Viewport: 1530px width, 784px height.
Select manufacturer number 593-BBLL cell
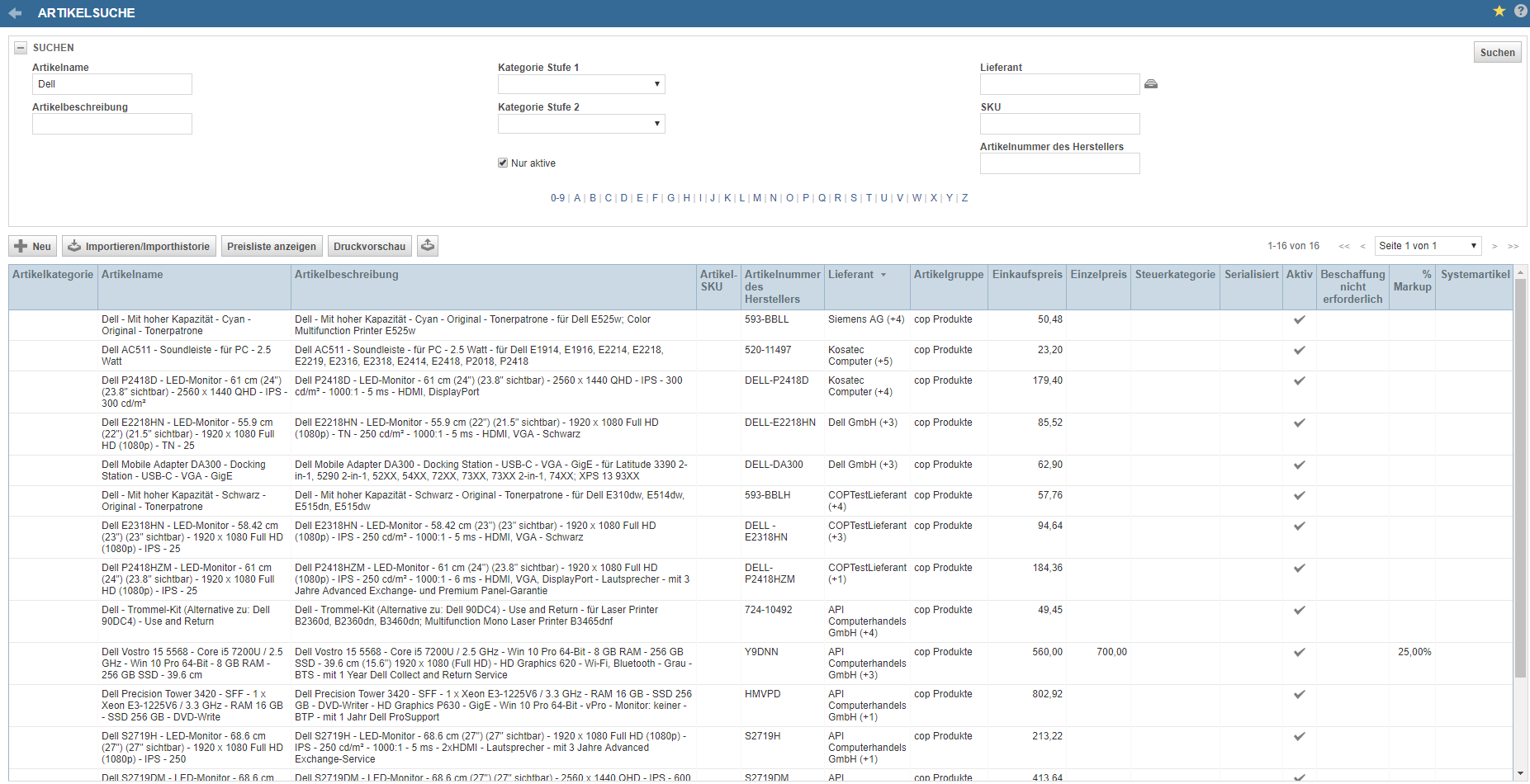tap(766, 319)
